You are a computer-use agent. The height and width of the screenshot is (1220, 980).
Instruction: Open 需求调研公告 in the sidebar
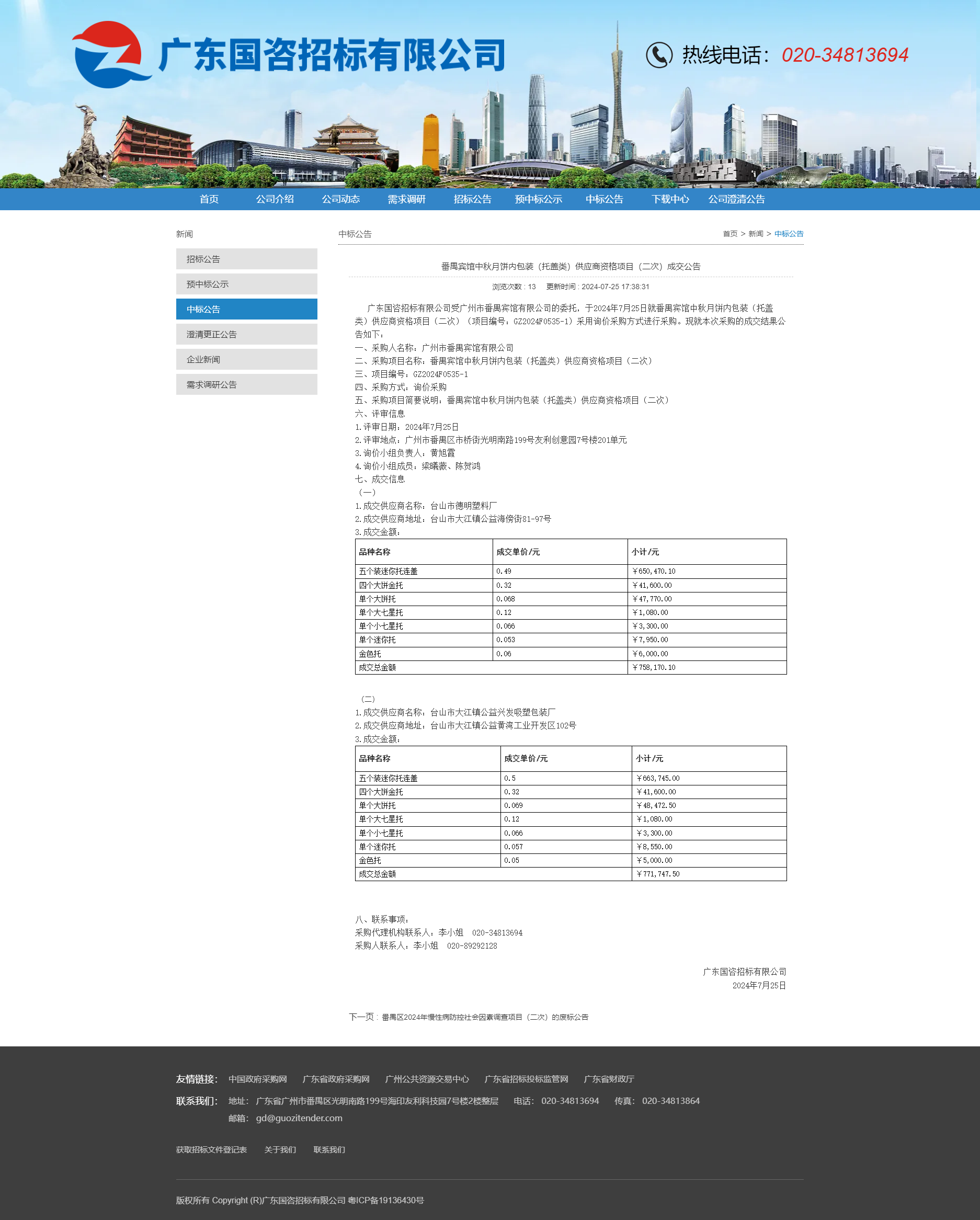[247, 384]
